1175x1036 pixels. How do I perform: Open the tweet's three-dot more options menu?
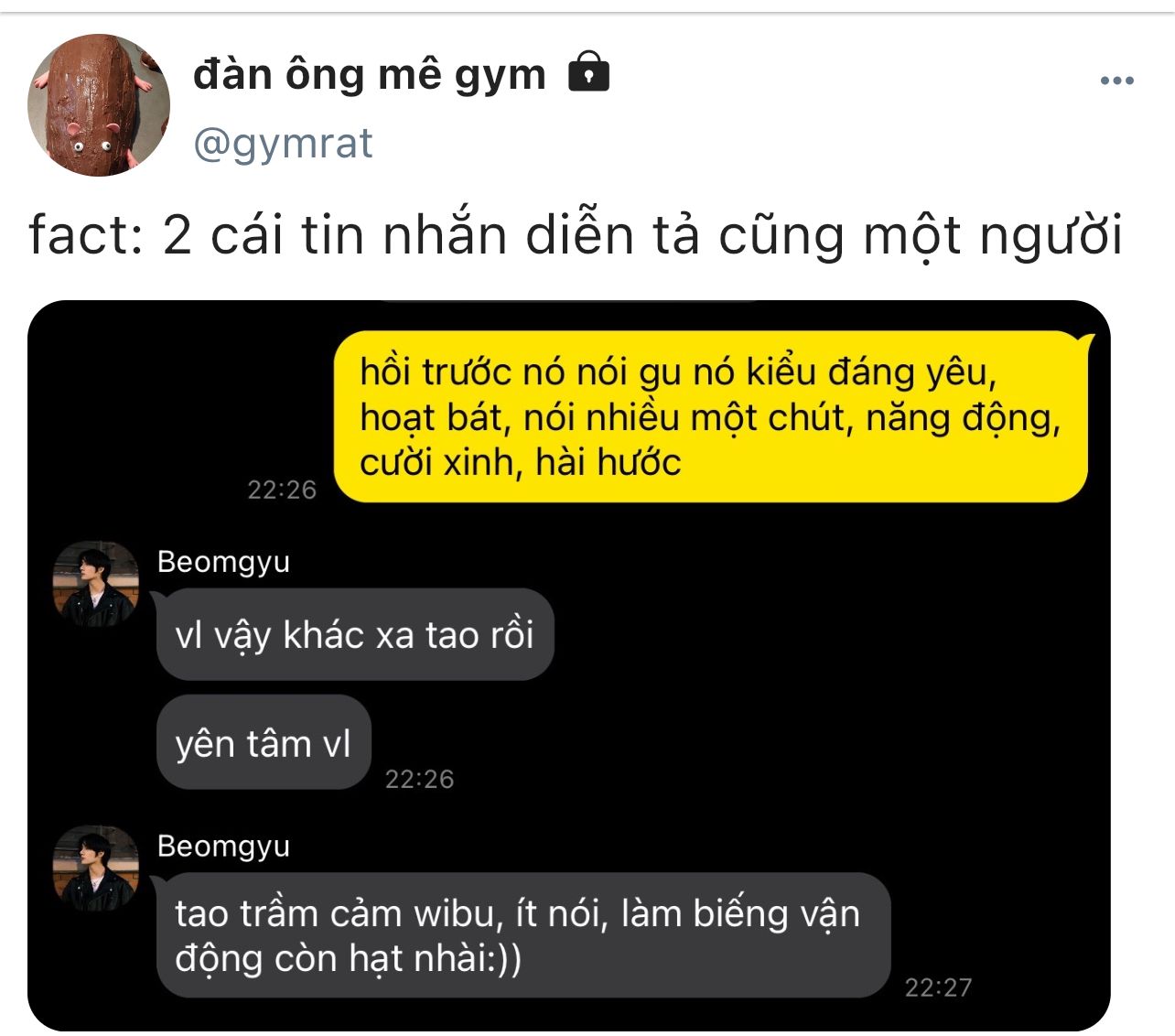(1116, 81)
